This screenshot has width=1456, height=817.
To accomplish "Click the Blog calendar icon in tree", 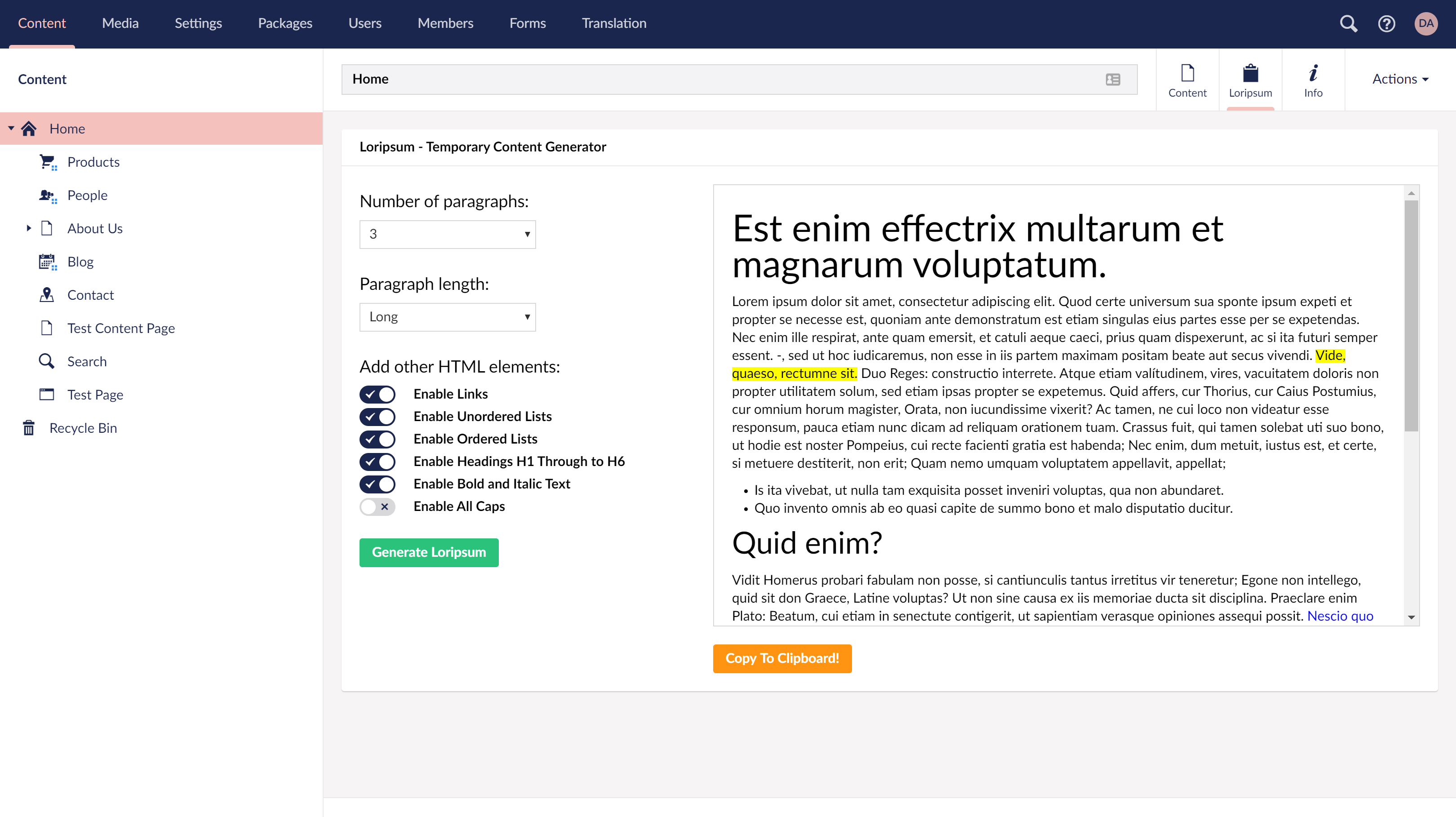I will pyautogui.click(x=48, y=262).
